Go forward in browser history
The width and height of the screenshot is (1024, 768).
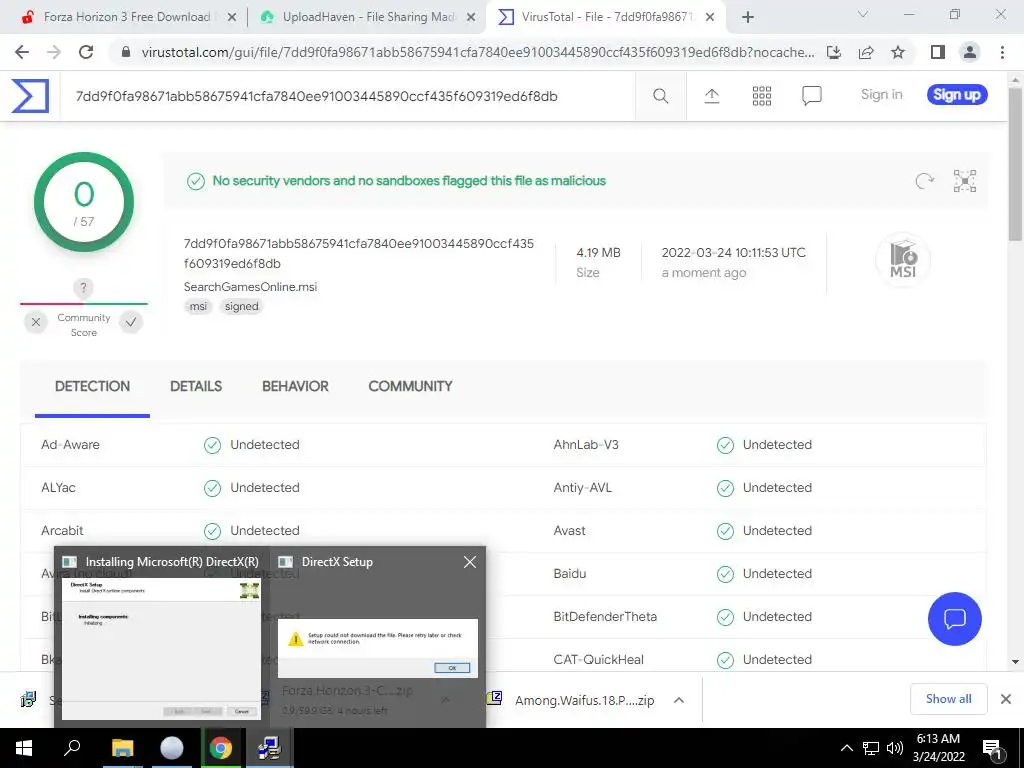(x=54, y=52)
